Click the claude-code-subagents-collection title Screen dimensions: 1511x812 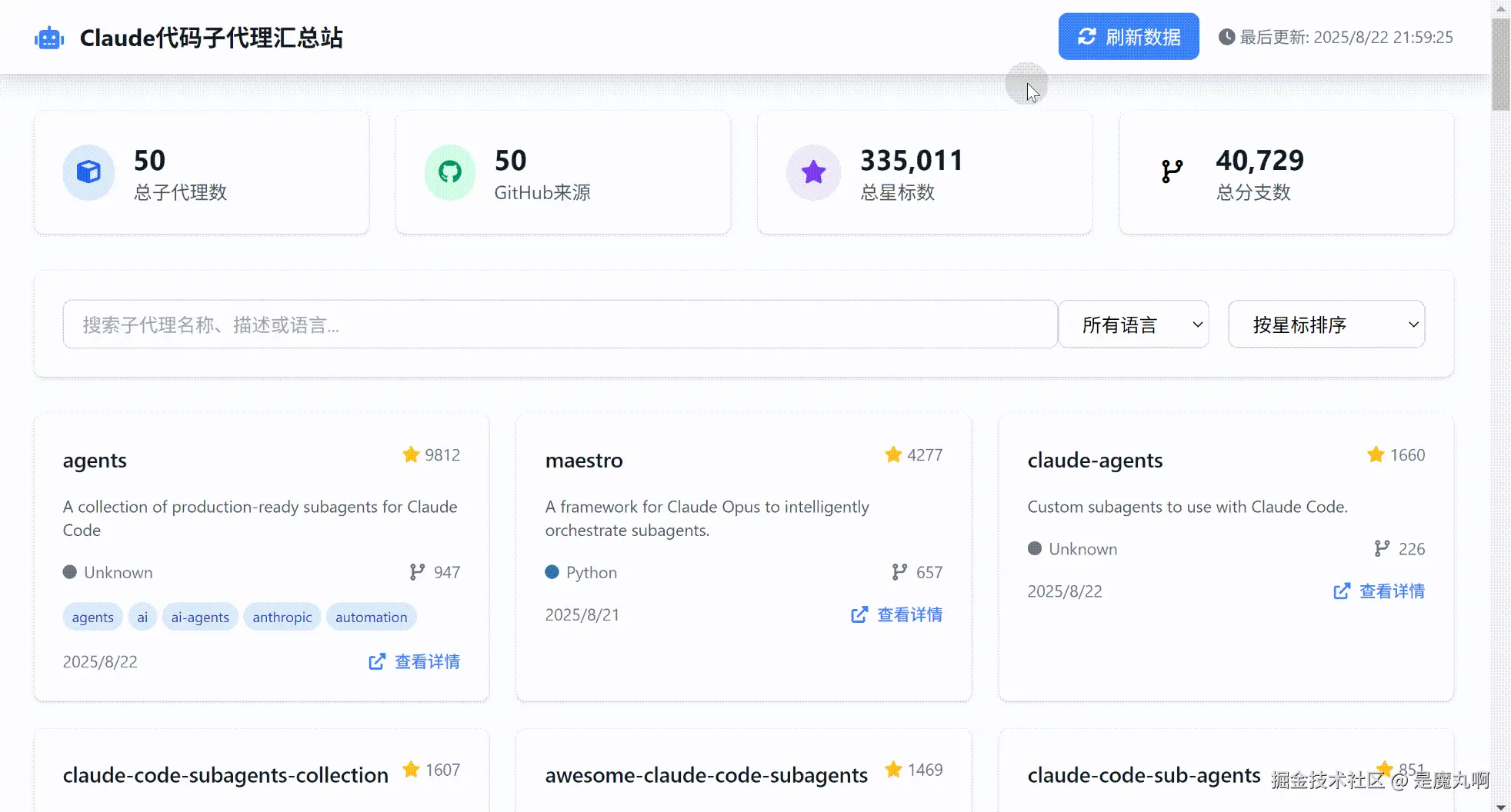click(x=225, y=775)
